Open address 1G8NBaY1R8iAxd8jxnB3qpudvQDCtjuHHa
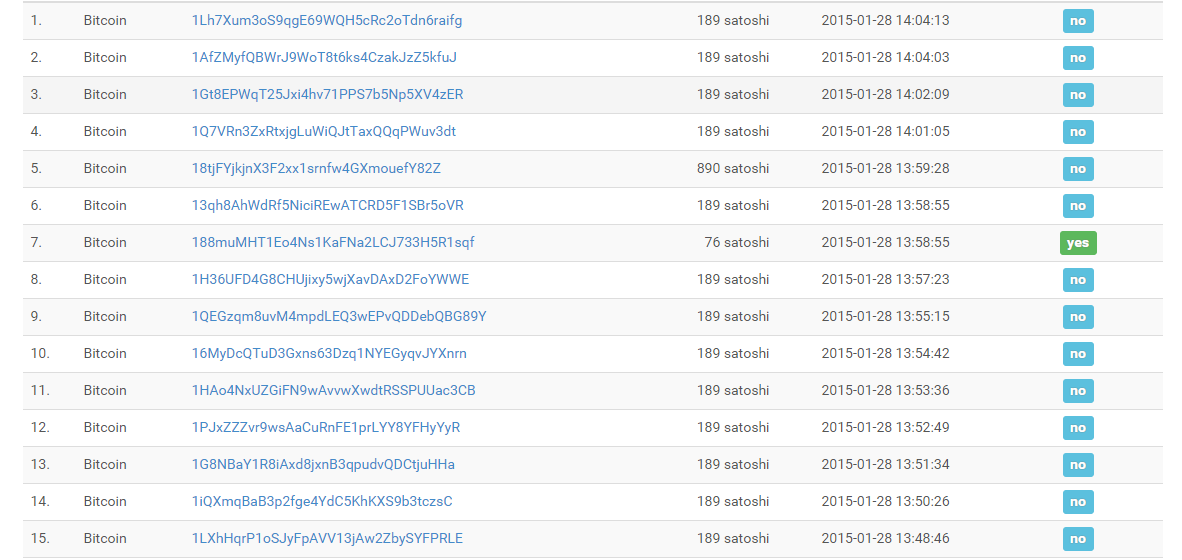Viewport: 1182px width, 560px height. pos(323,464)
